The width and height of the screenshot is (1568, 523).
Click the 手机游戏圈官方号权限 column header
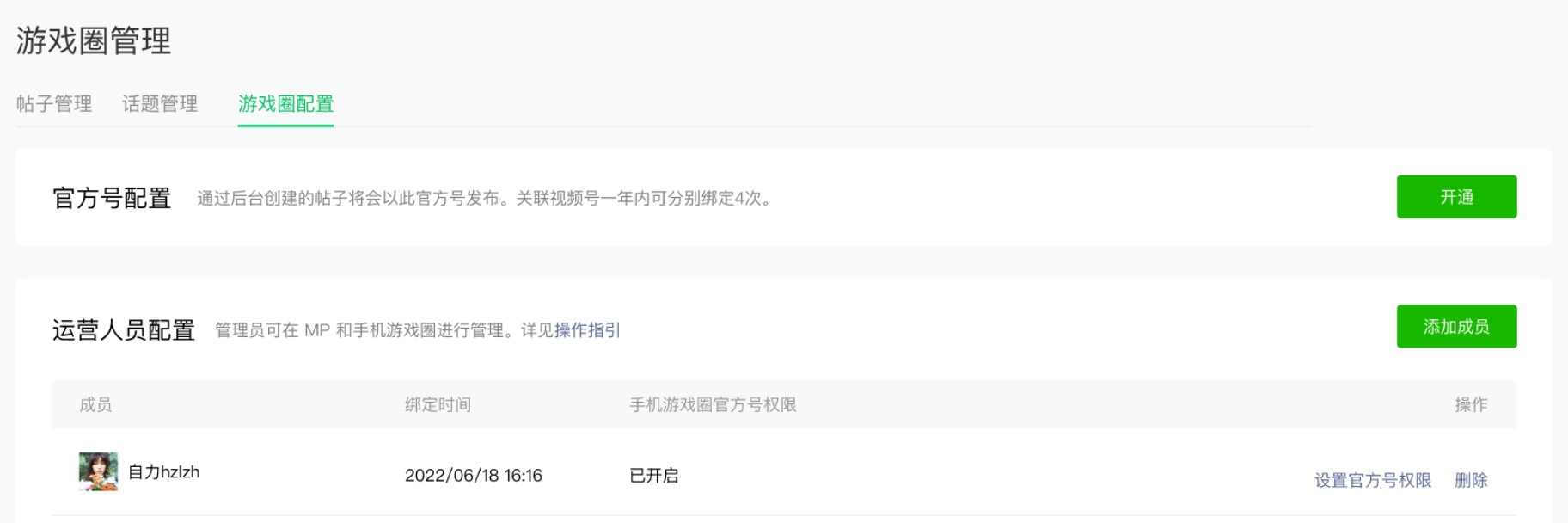pos(713,404)
